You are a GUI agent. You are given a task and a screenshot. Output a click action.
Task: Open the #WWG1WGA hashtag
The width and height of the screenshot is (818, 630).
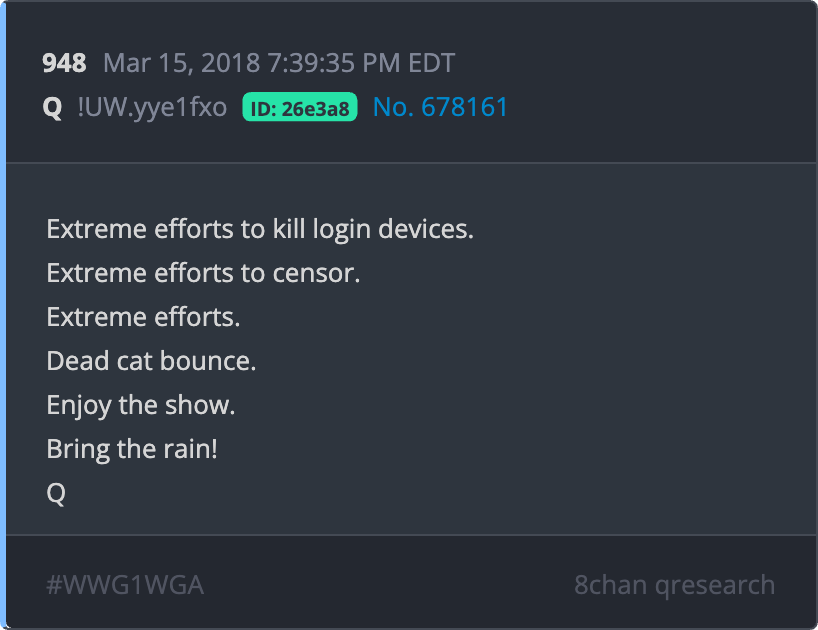[x=125, y=585]
